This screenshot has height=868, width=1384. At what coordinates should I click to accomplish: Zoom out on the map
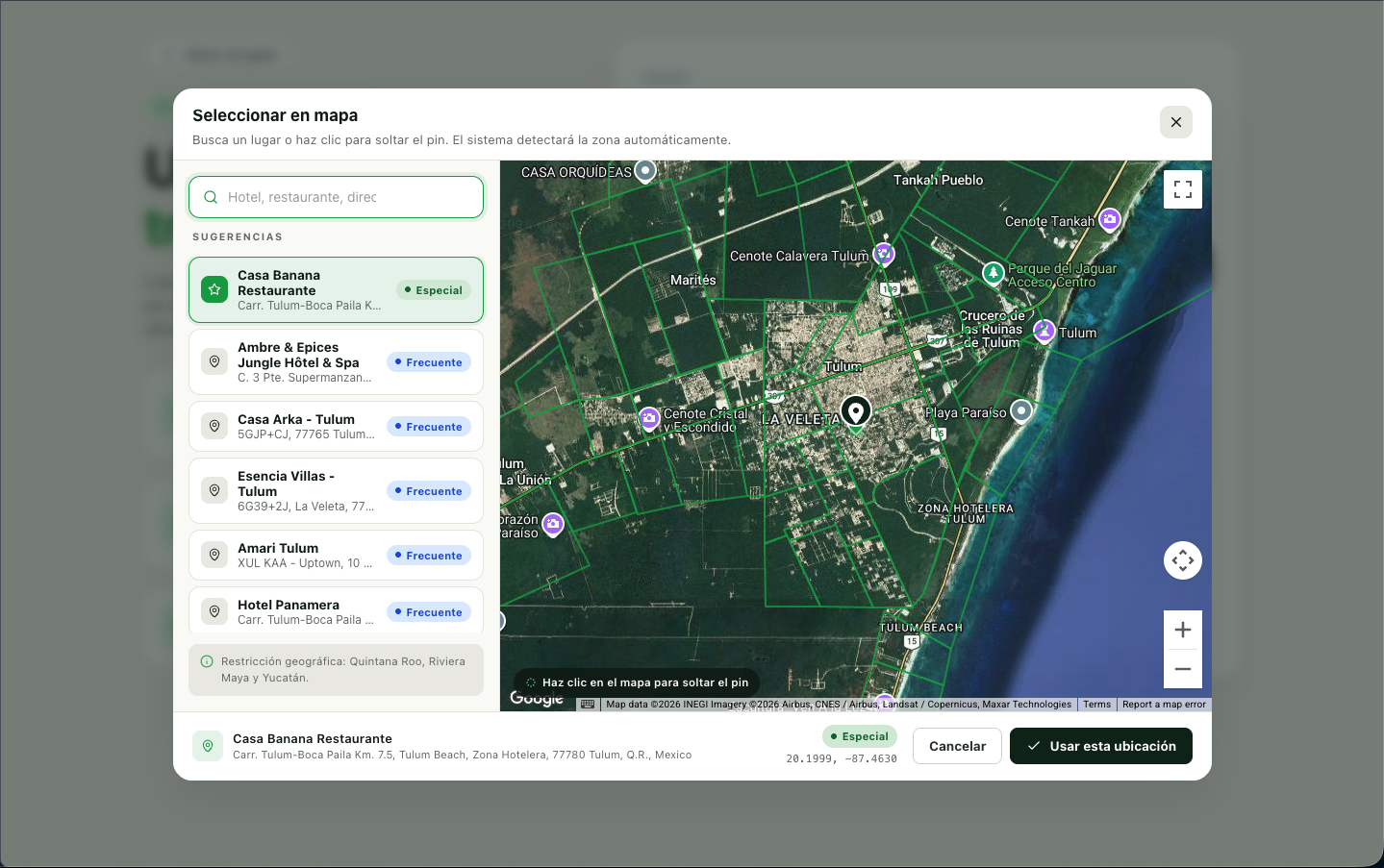(x=1182, y=669)
